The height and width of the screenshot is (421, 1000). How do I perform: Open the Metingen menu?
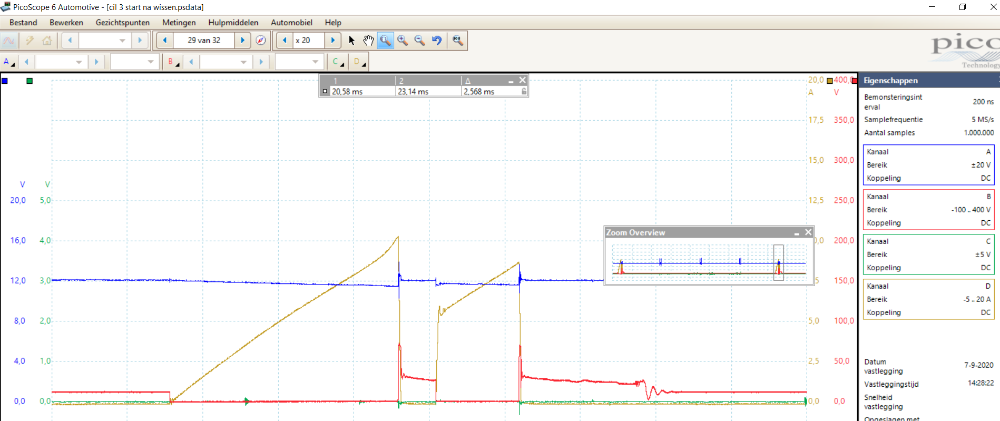180,21
